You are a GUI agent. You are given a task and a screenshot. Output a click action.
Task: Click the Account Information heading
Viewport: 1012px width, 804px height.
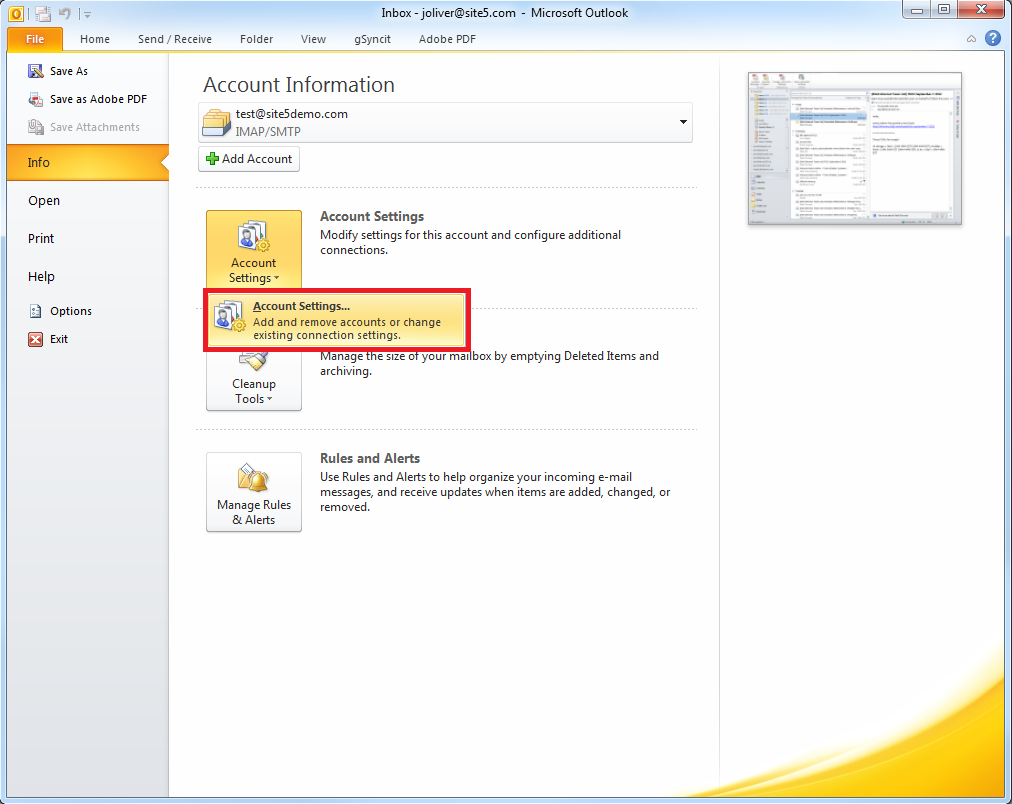click(299, 85)
